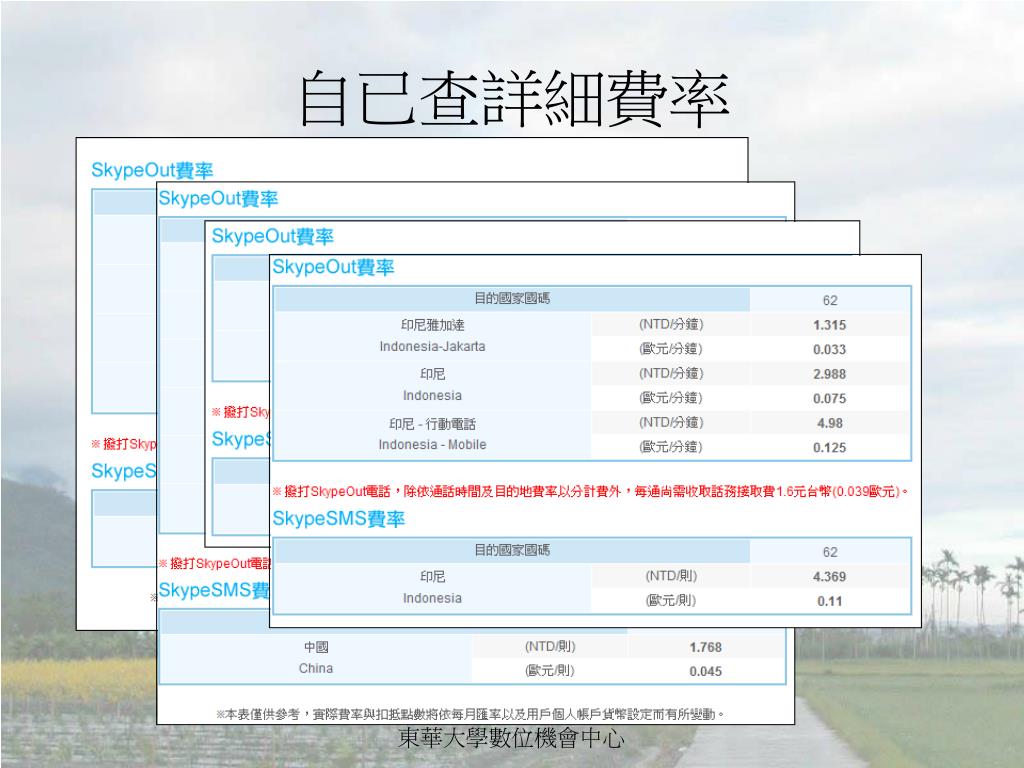Click the China label on second card
The height and width of the screenshot is (768, 1024).
[316, 669]
